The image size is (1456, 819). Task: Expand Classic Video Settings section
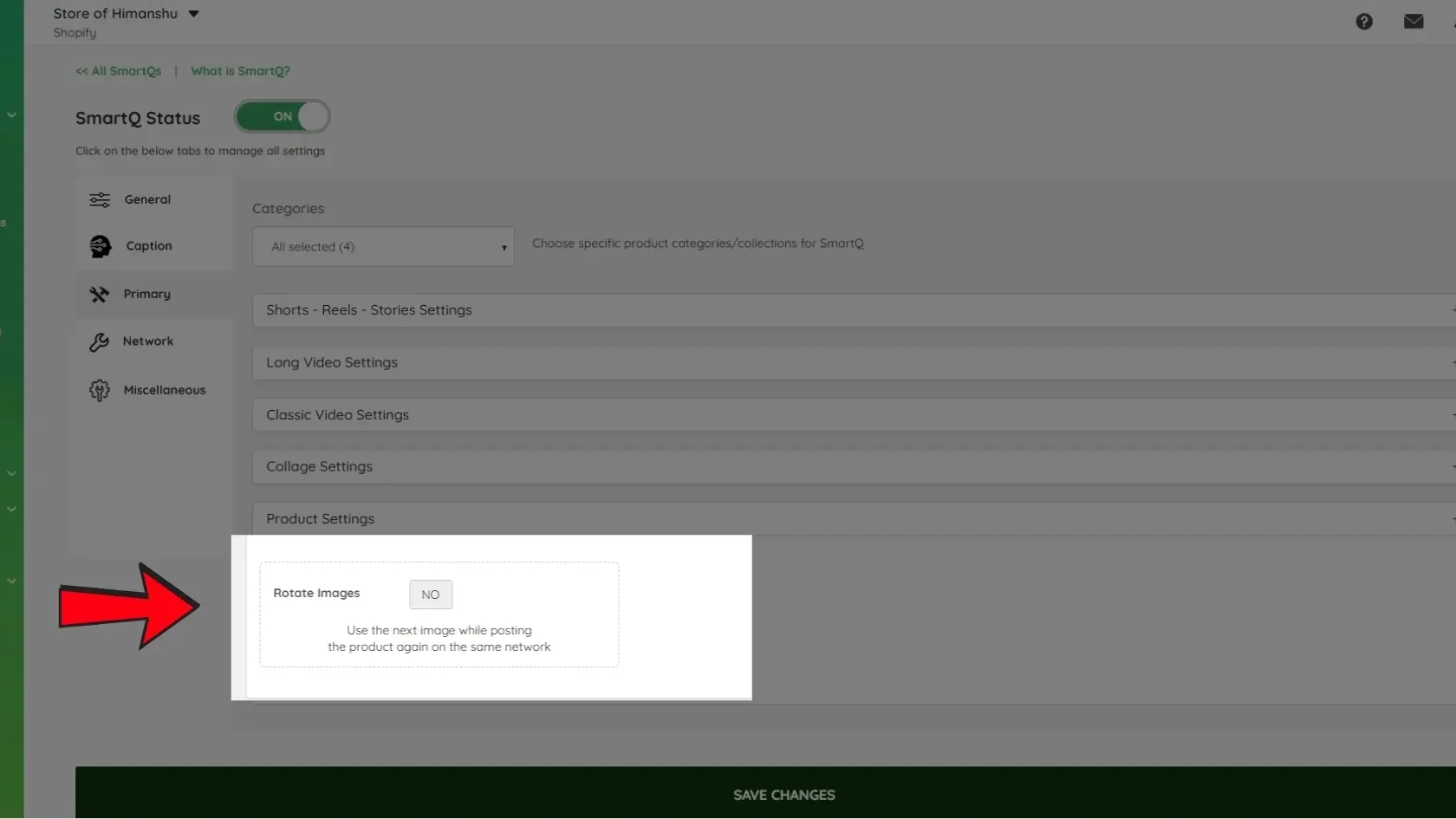(854, 415)
